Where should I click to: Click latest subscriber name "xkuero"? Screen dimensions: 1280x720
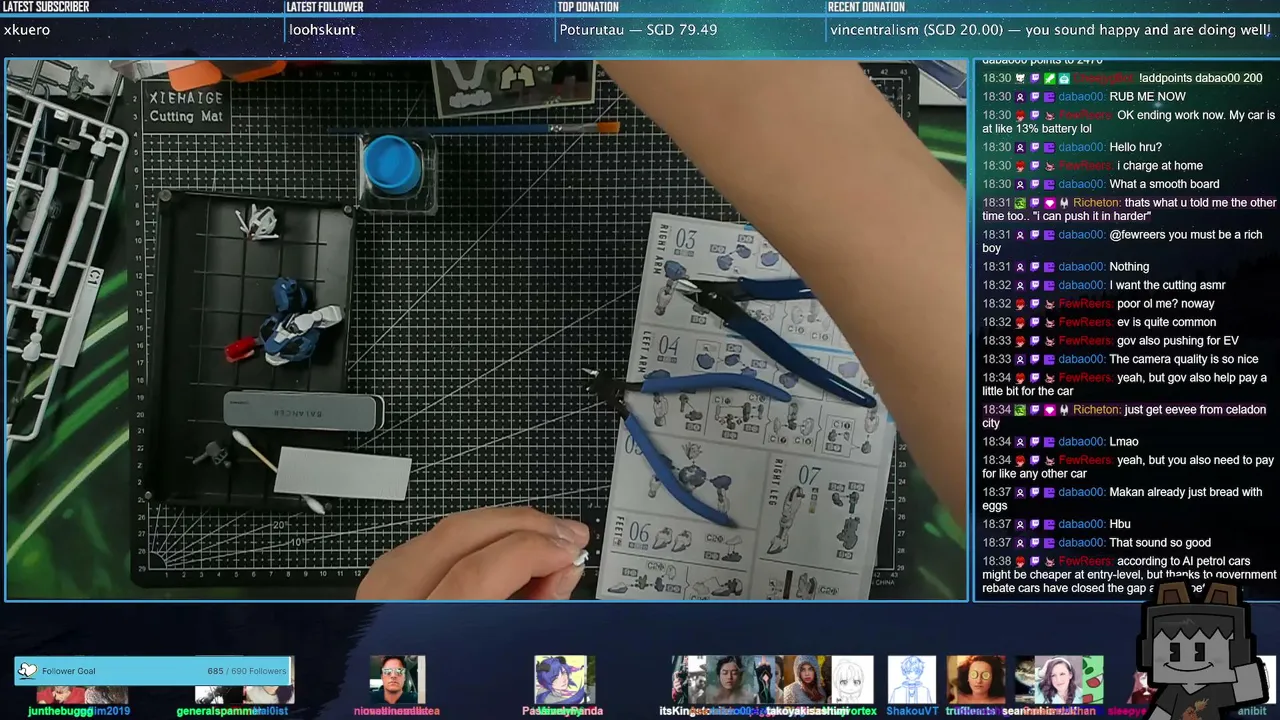click(27, 30)
